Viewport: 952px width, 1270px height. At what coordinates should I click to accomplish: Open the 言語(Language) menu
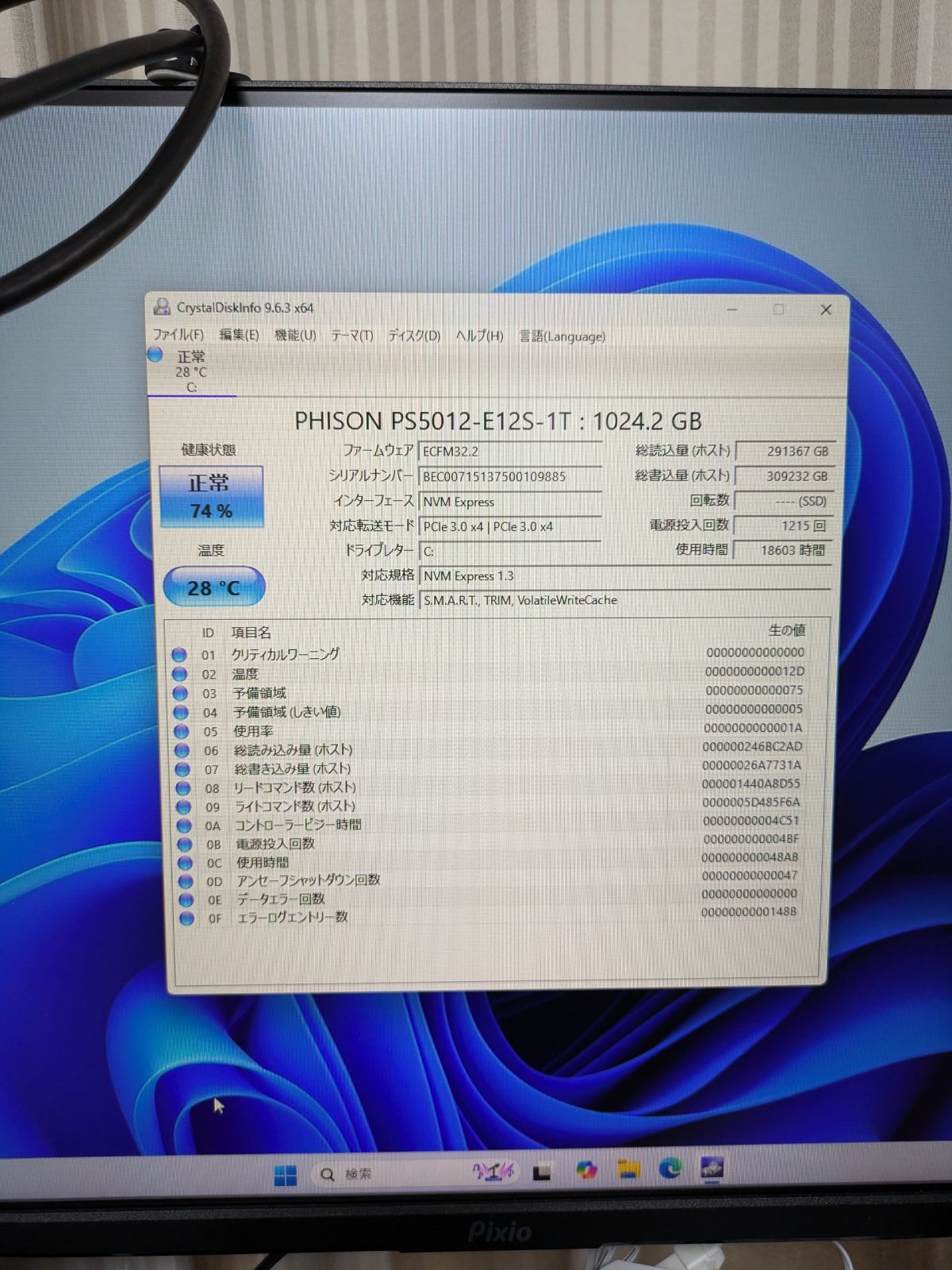point(562,337)
